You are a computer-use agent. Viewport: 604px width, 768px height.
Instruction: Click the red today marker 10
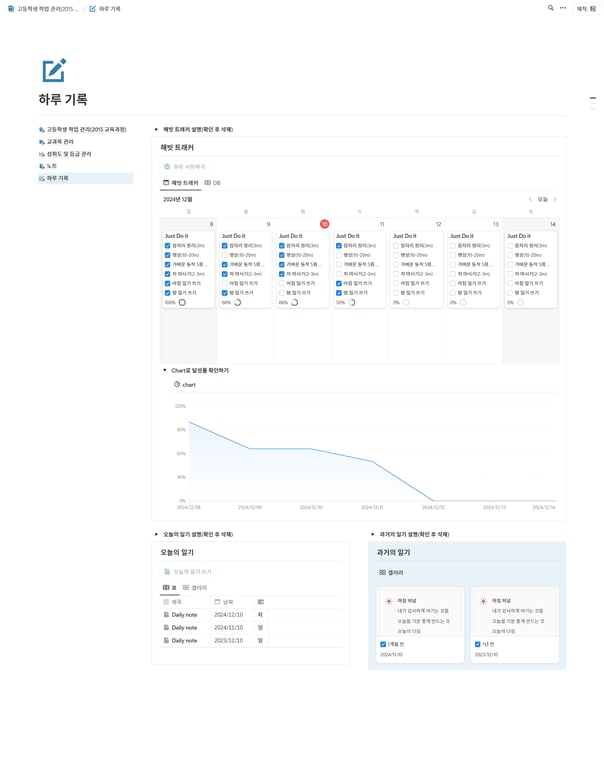click(324, 224)
